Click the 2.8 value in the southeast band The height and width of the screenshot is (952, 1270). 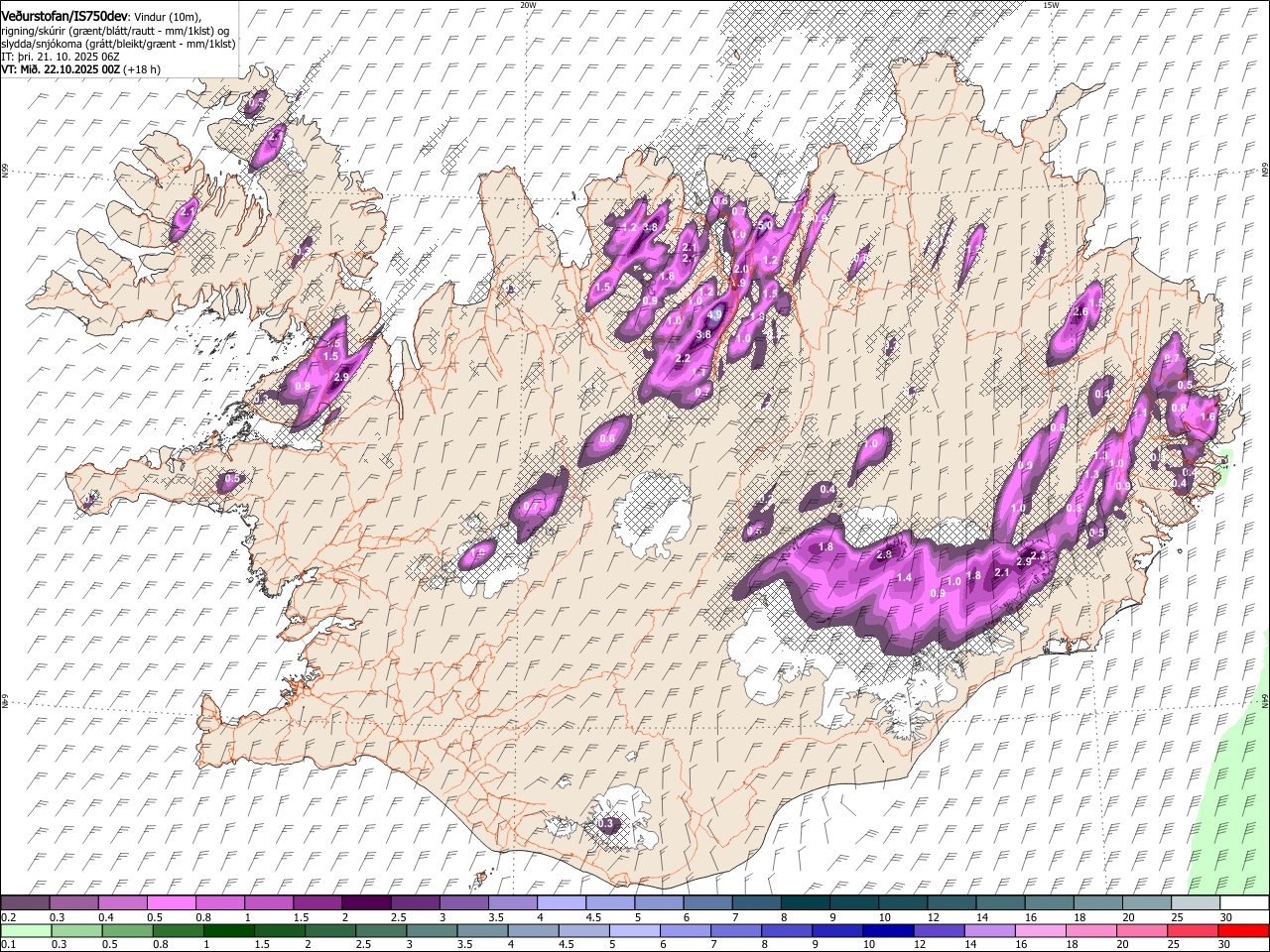point(885,554)
